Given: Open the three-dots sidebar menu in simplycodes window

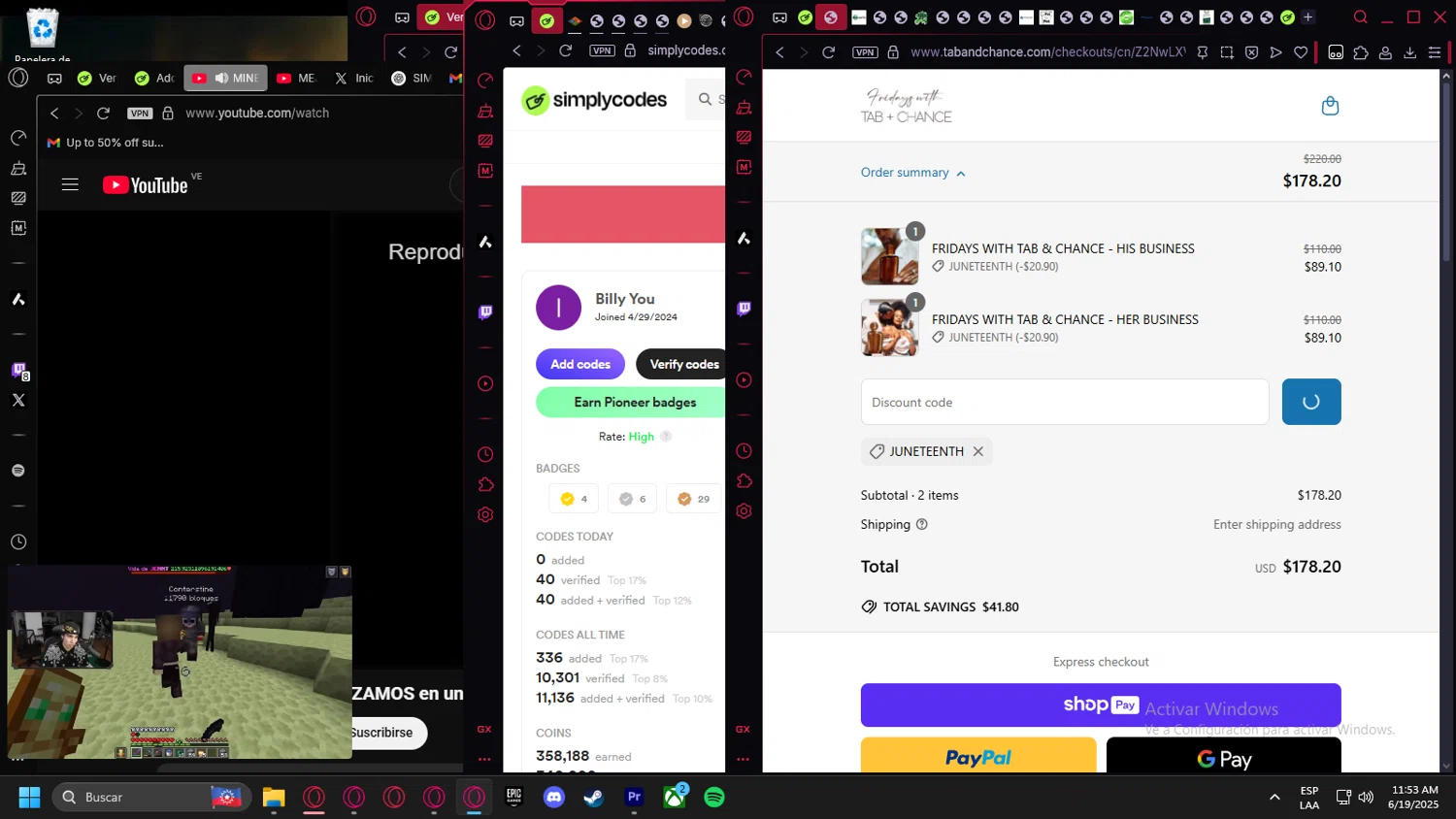Looking at the screenshot, I should click(484, 759).
